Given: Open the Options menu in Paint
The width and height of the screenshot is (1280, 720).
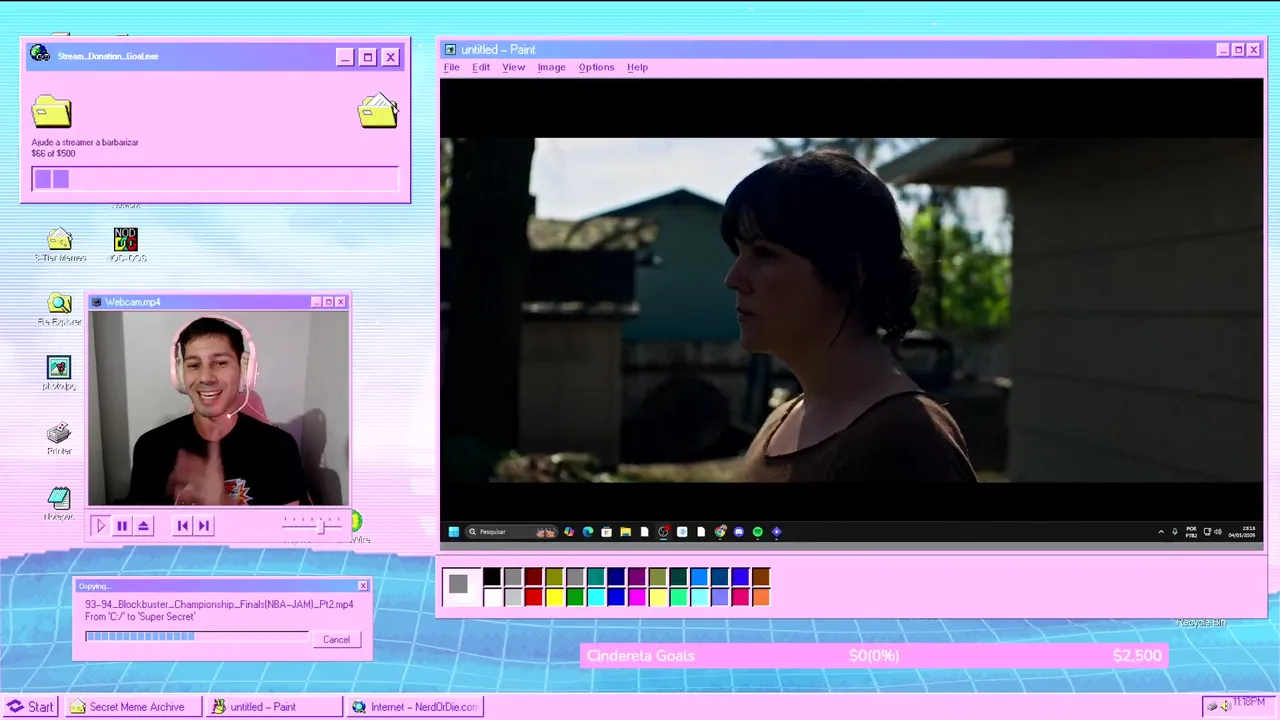Looking at the screenshot, I should (596, 67).
